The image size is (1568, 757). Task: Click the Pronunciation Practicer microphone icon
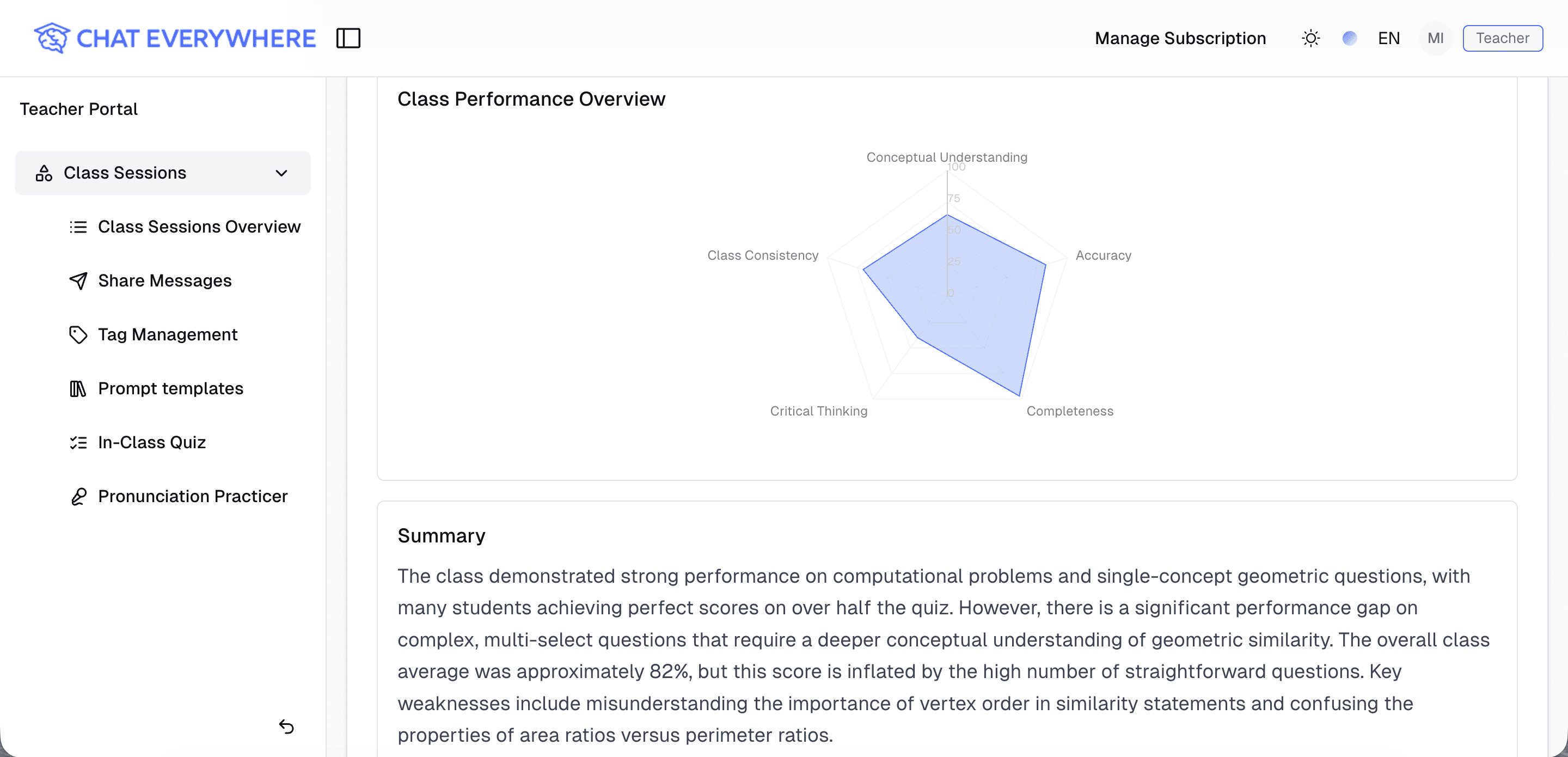(78, 496)
